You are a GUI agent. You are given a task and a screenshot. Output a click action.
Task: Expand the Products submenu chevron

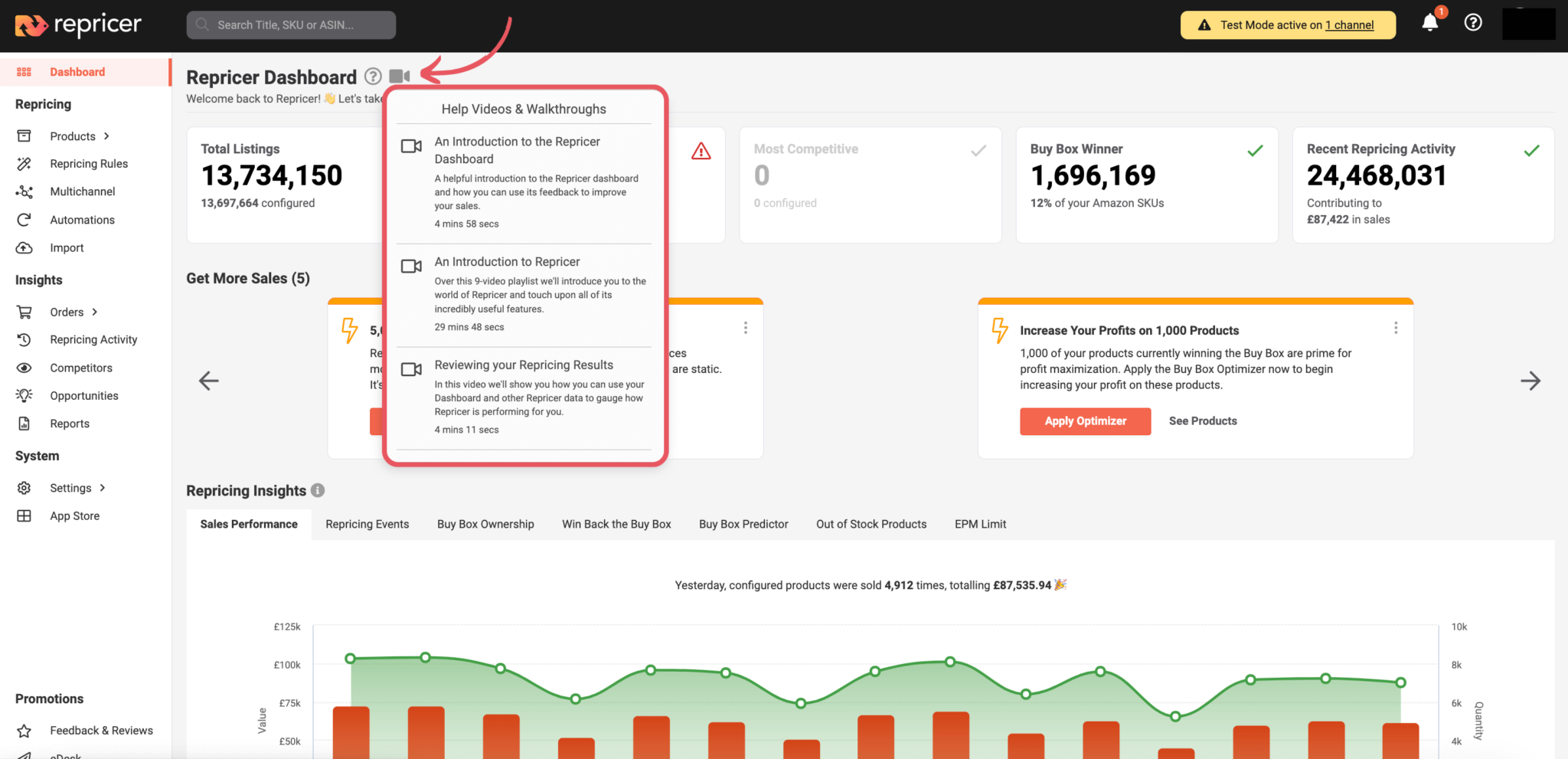pos(106,136)
